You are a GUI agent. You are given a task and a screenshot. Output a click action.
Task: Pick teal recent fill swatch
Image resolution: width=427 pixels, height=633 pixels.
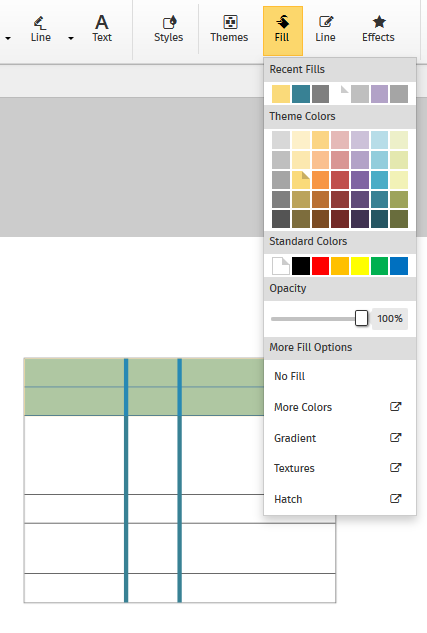pos(301,94)
